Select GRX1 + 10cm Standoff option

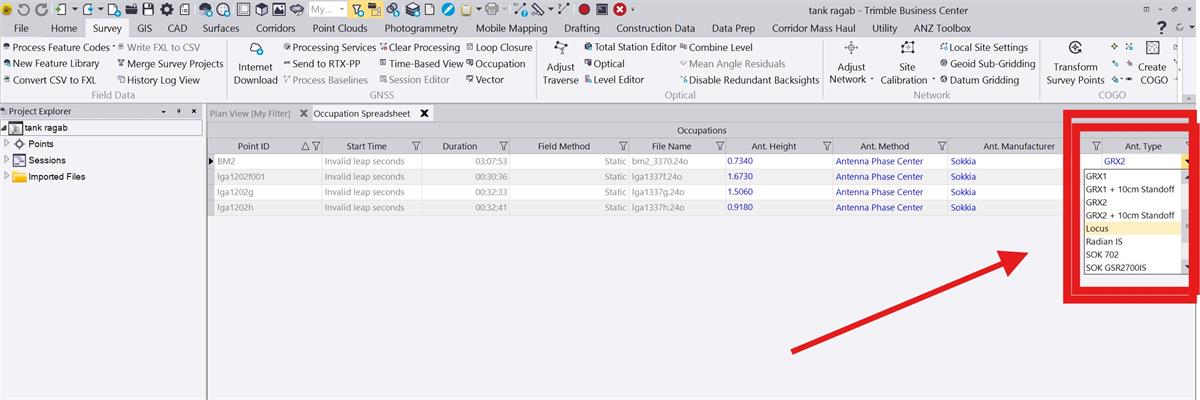tap(1131, 188)
